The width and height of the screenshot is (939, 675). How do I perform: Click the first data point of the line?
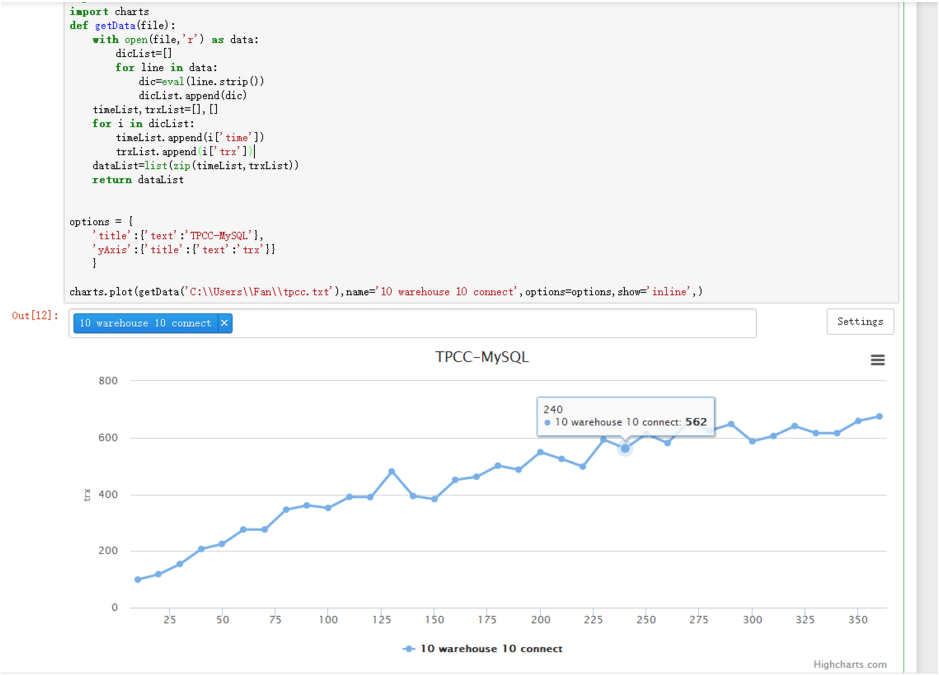click(x=138, y=580)
